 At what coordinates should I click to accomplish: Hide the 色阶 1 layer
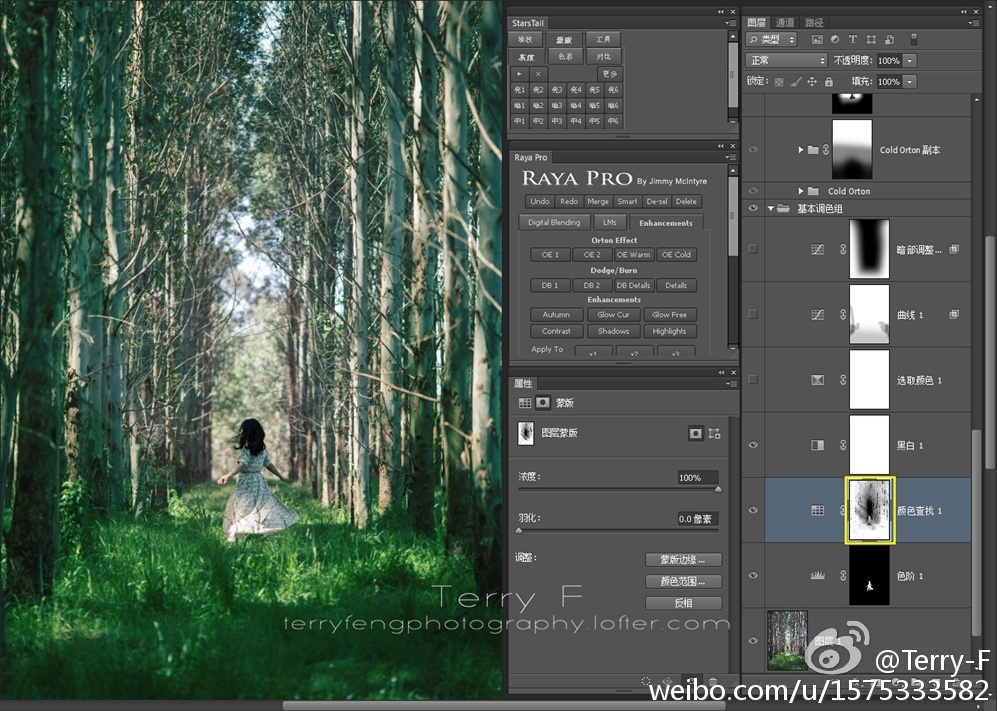753,576
